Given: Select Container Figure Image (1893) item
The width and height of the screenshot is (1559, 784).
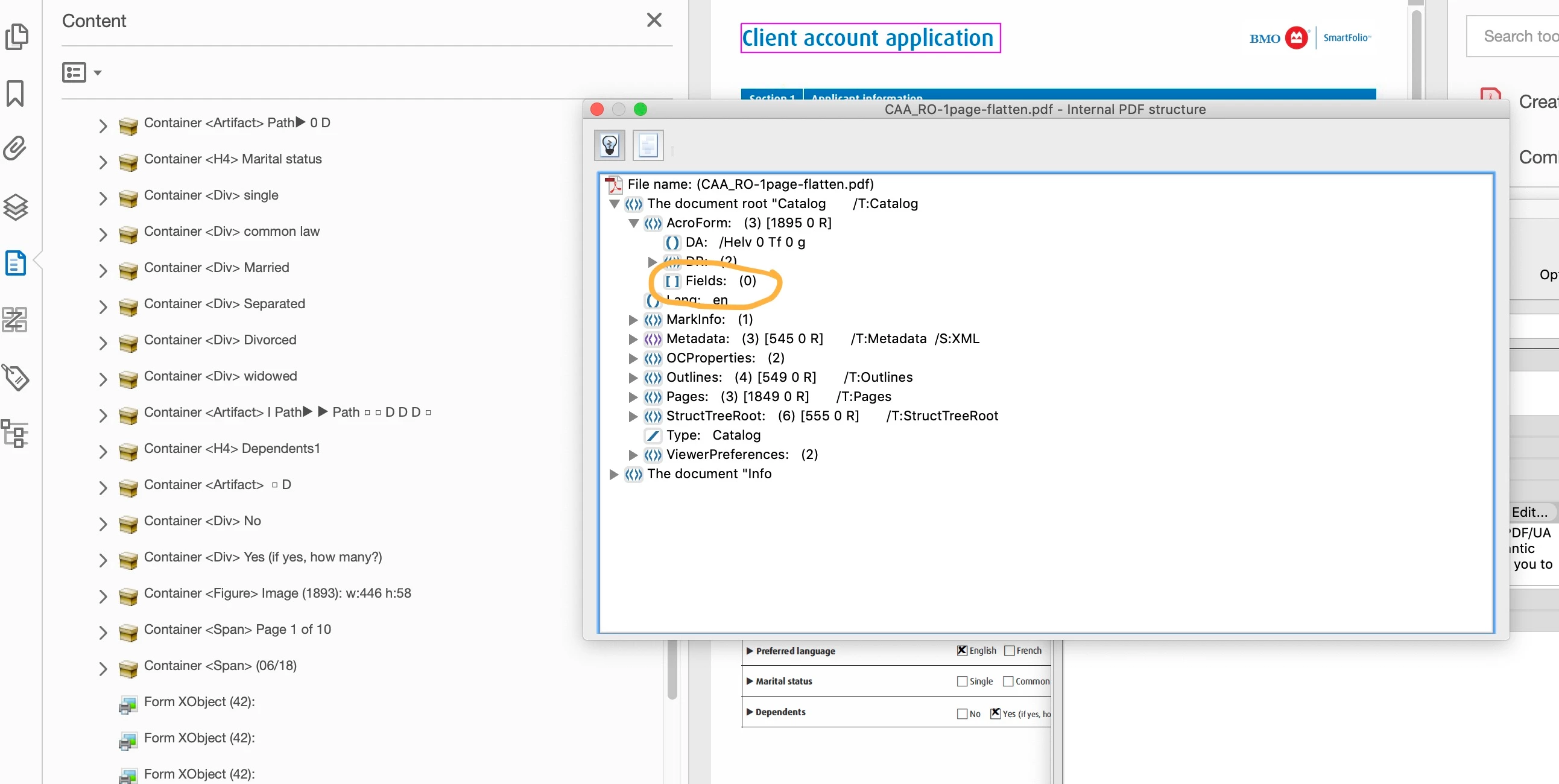Looking at the screenshot, I should 277,593.
